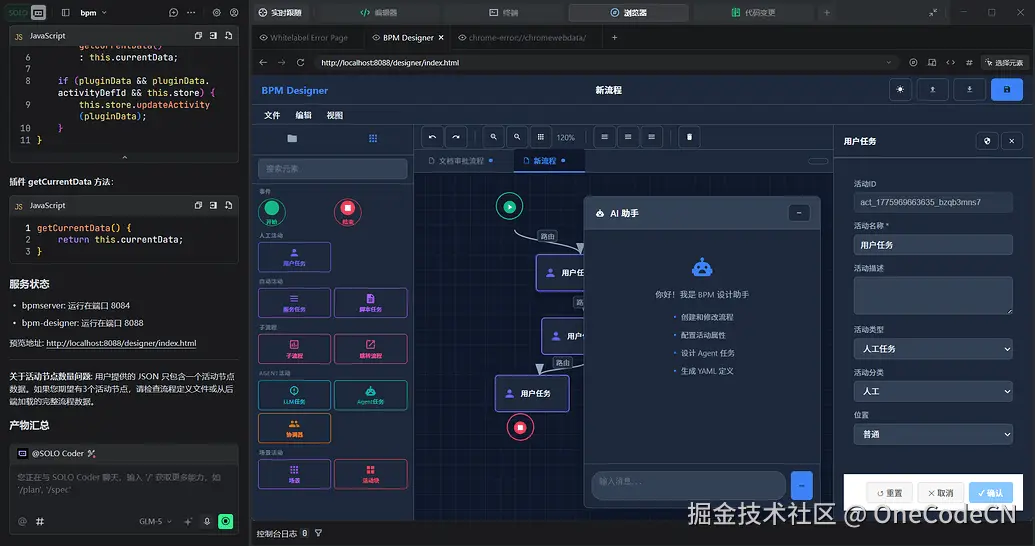Send message in AI assistant

click(x=801, y=485)
